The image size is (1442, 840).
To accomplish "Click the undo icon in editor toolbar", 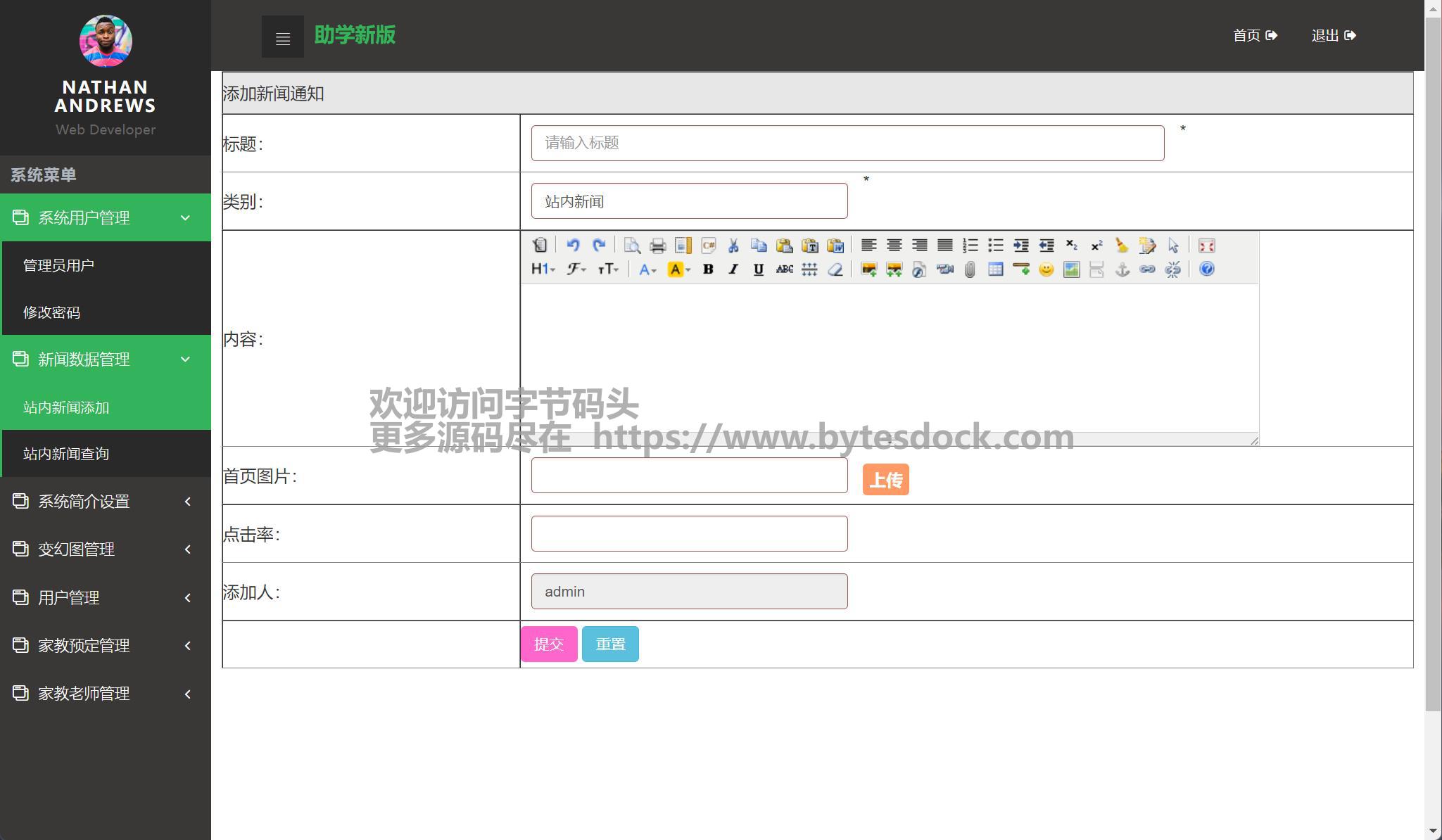I will pyautogui.click(x=573, y=245).
